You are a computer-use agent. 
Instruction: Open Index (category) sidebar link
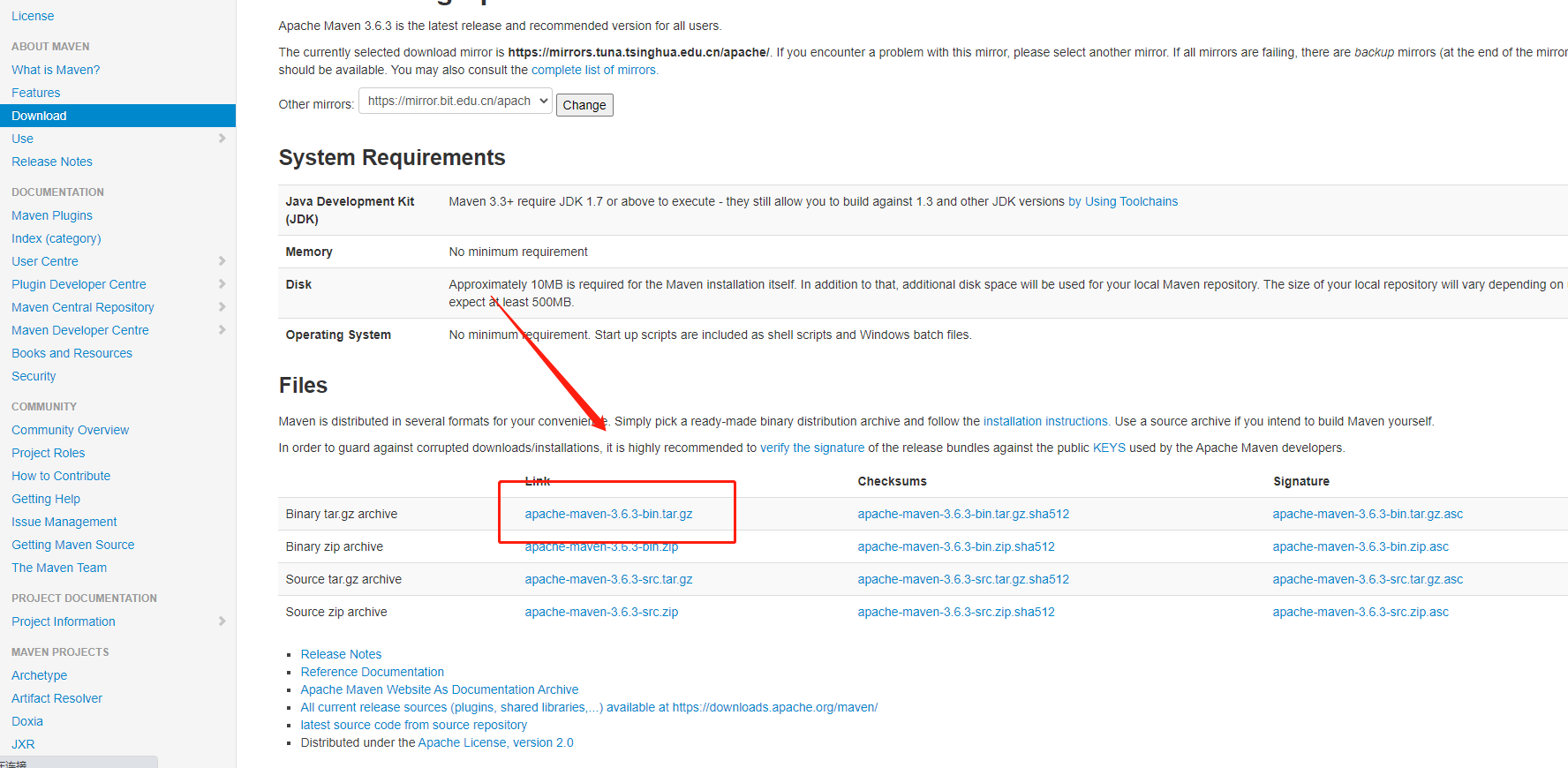pos(57,238)
